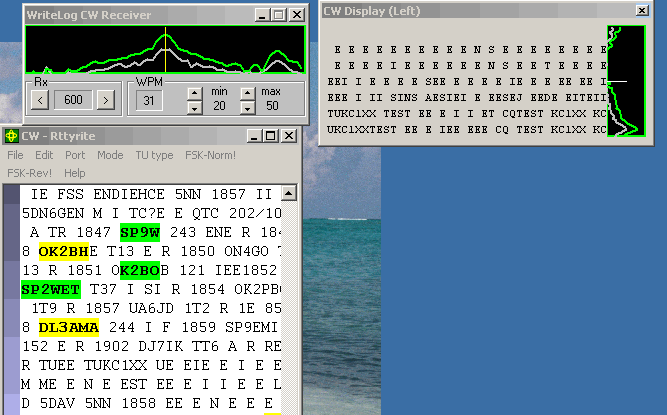
Task: Decrease the Rx frequency with left arrow
Action: click(40, 100)
